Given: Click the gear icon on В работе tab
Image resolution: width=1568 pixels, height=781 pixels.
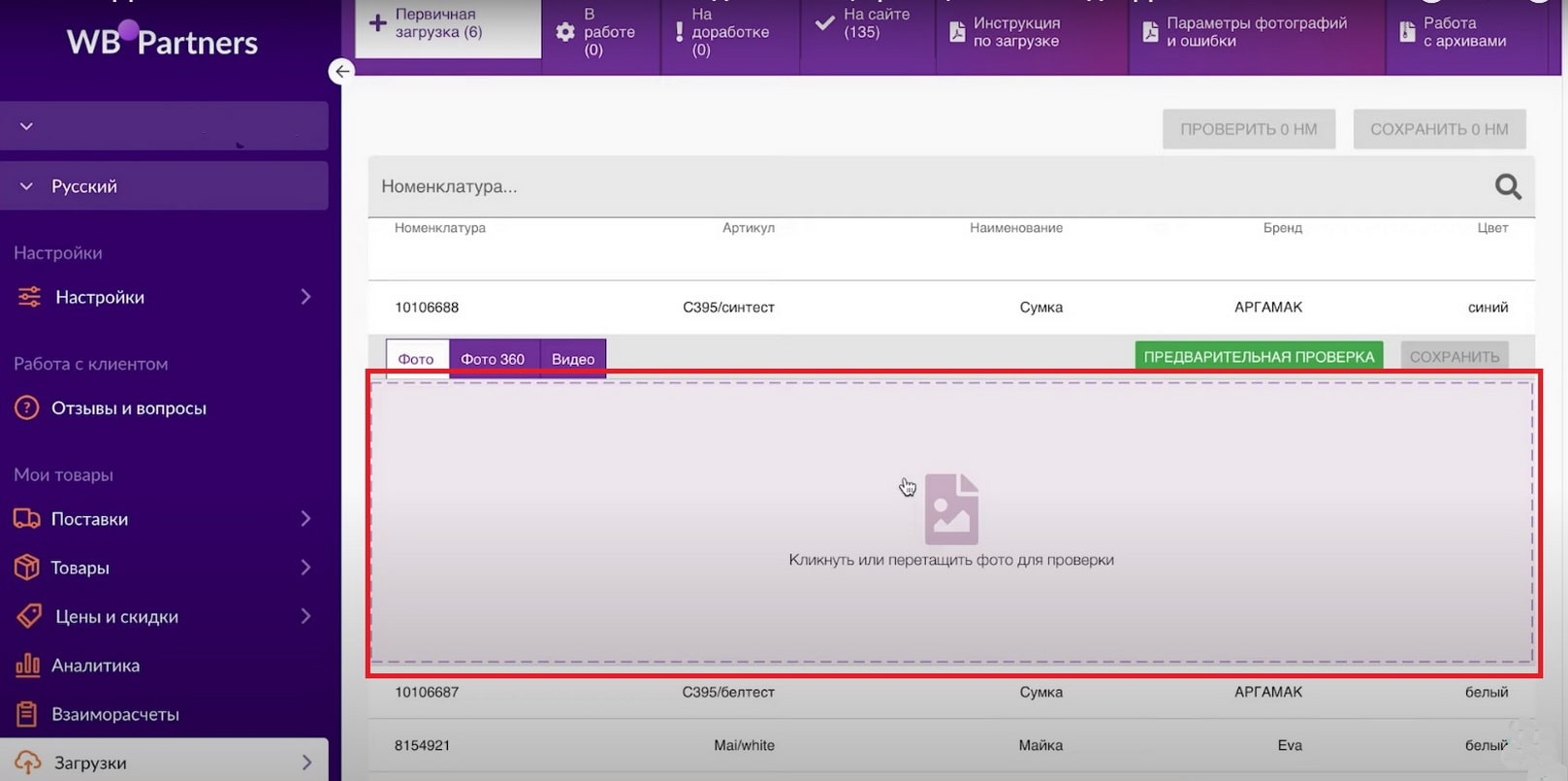Looking at the screenshot, I should (x=565, y=32).
